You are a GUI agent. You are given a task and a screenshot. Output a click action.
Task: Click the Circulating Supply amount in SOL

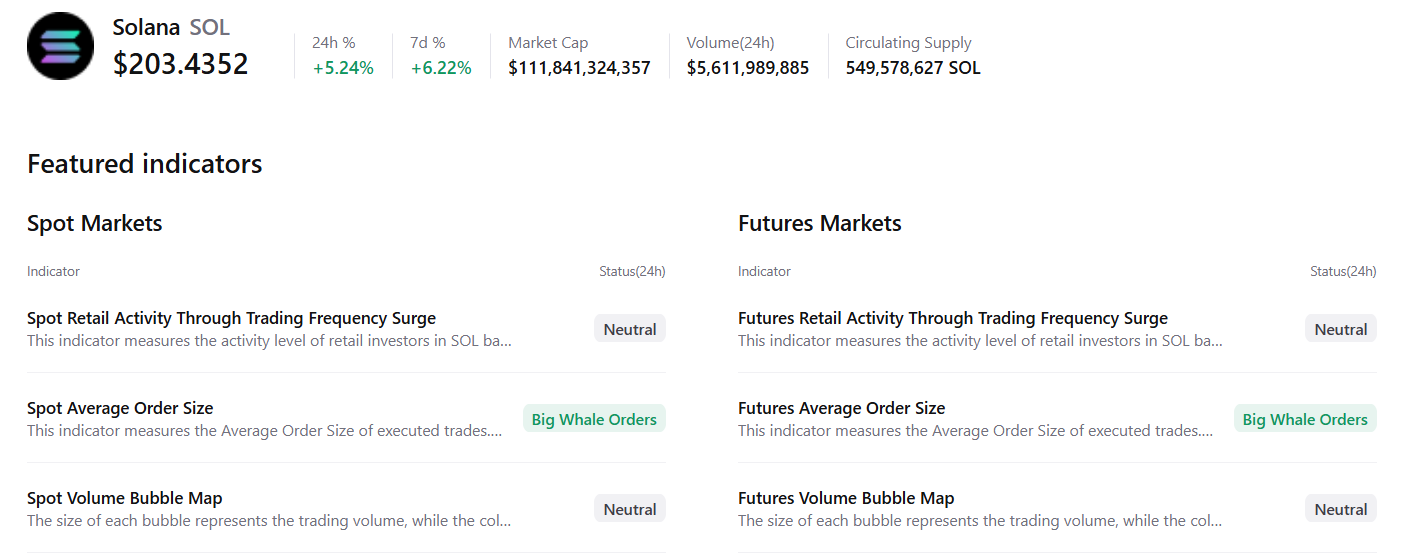click(x=912, y=68)
